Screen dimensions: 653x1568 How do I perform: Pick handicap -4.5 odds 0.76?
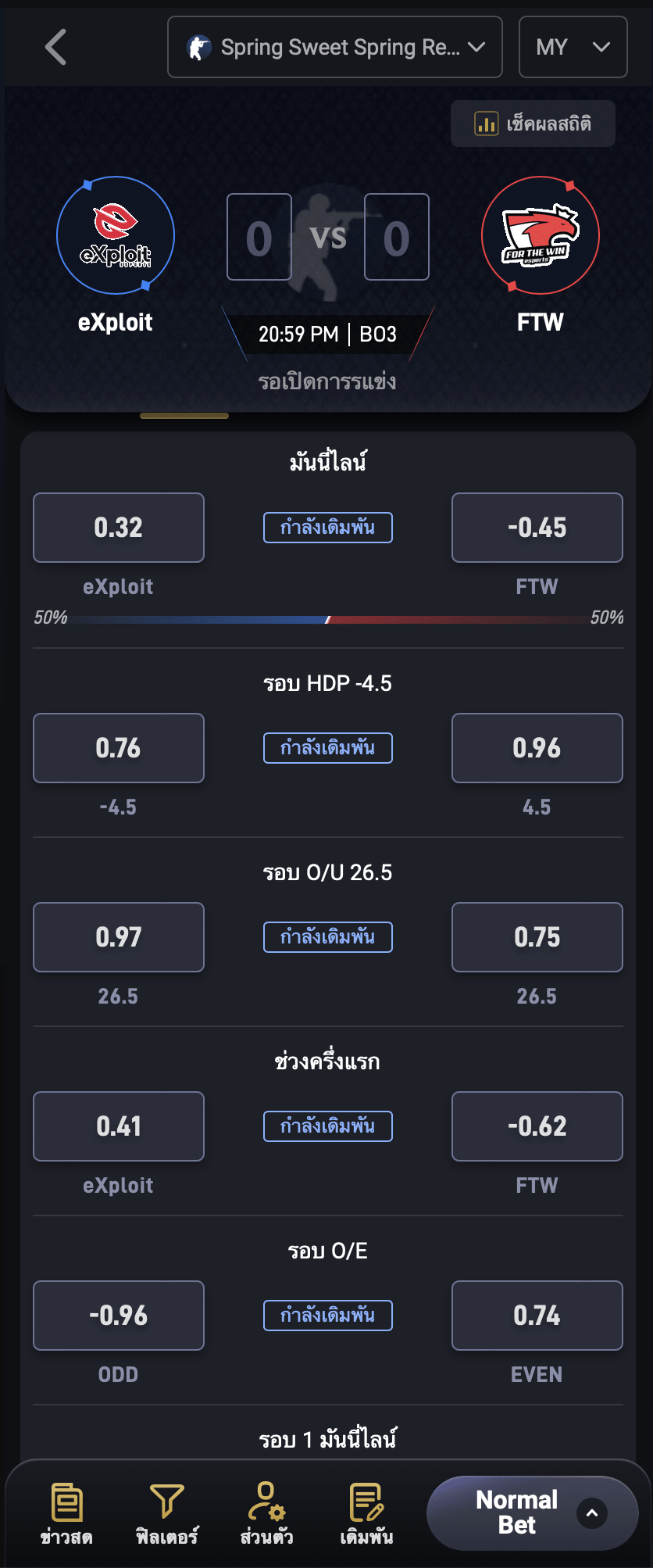pos(119,748)
